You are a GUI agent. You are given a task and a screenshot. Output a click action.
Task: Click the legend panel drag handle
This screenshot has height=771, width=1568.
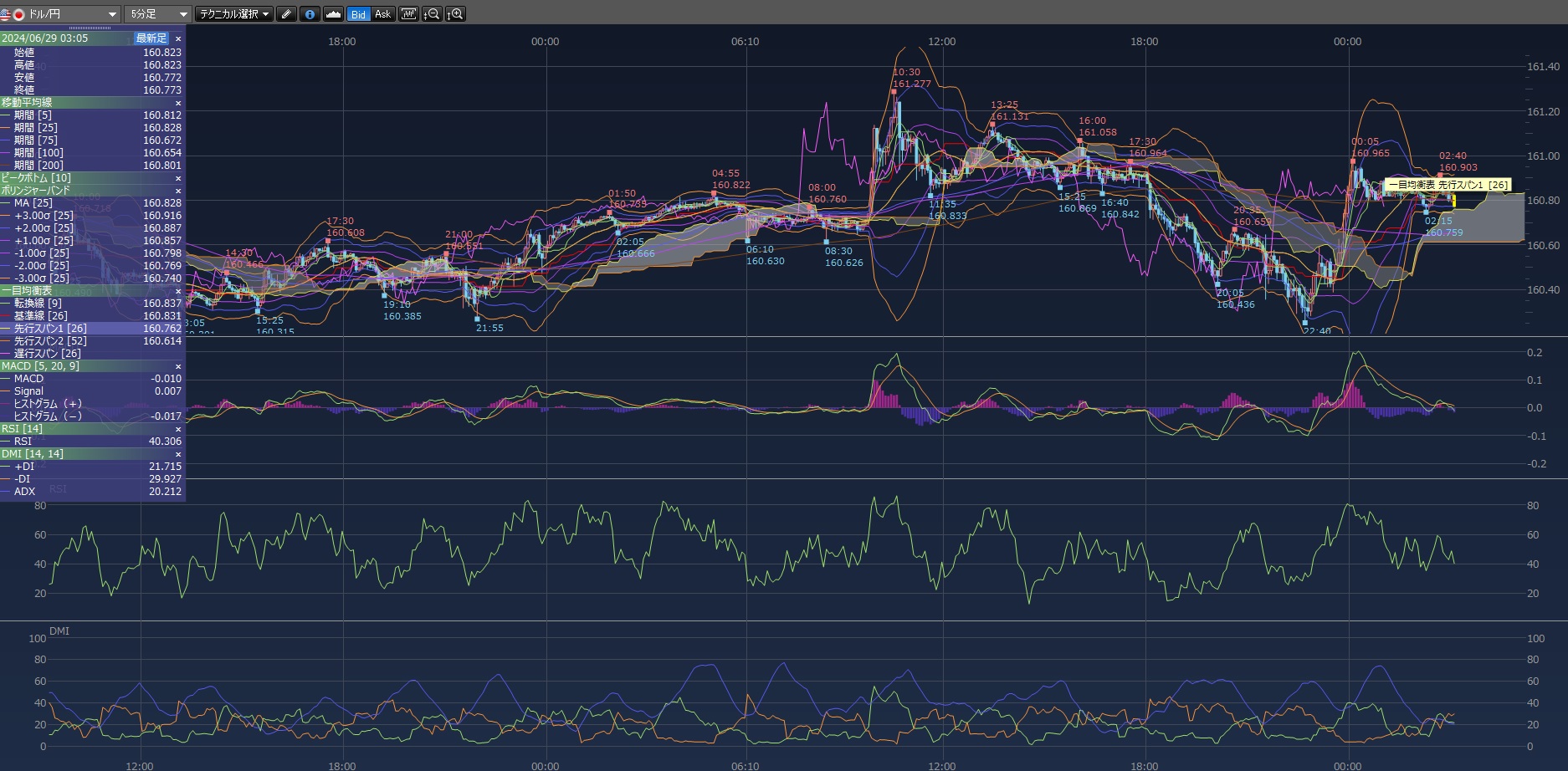coord(90,28)
